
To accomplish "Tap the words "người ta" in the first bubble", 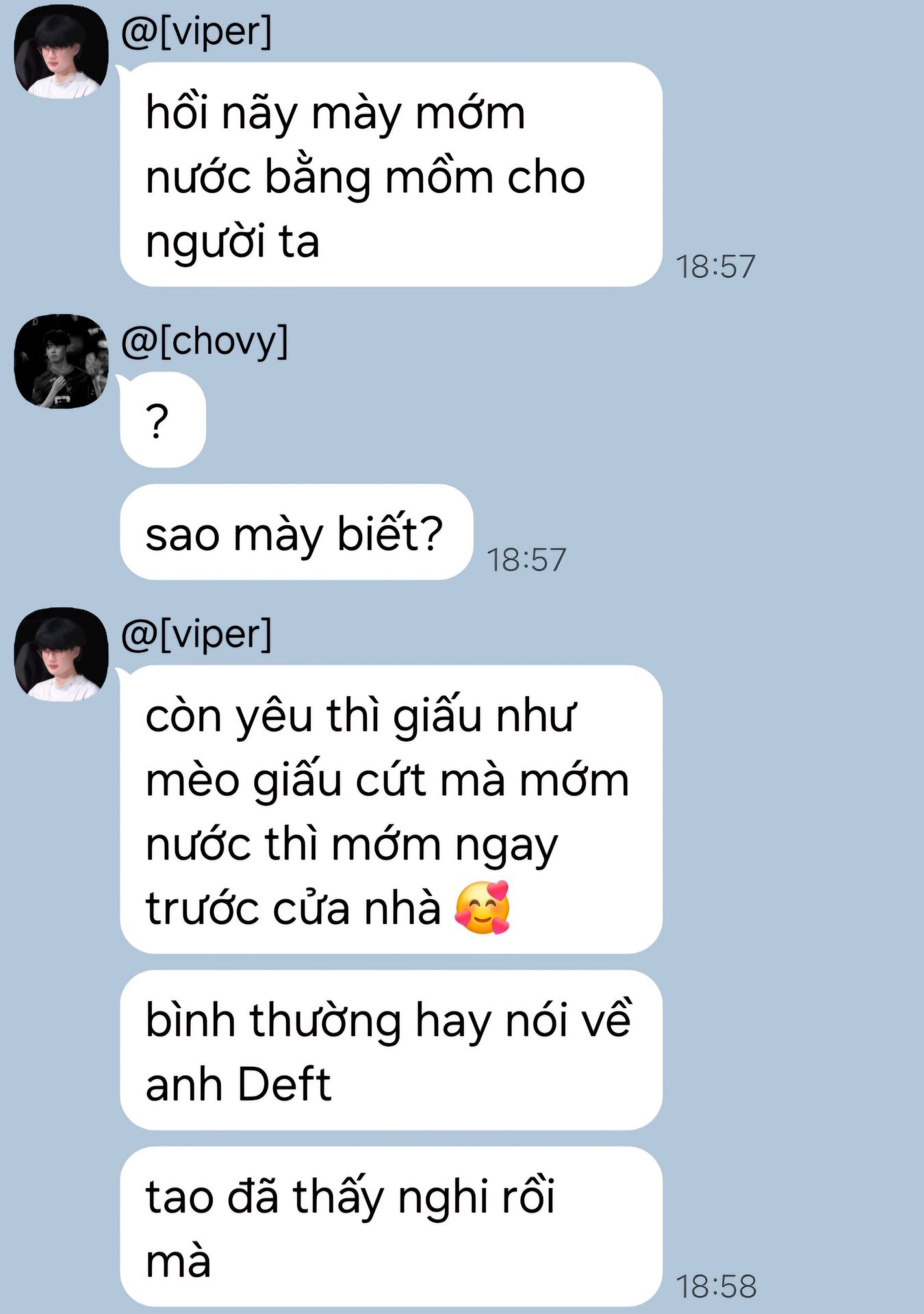I will click(x=233, y=243).
